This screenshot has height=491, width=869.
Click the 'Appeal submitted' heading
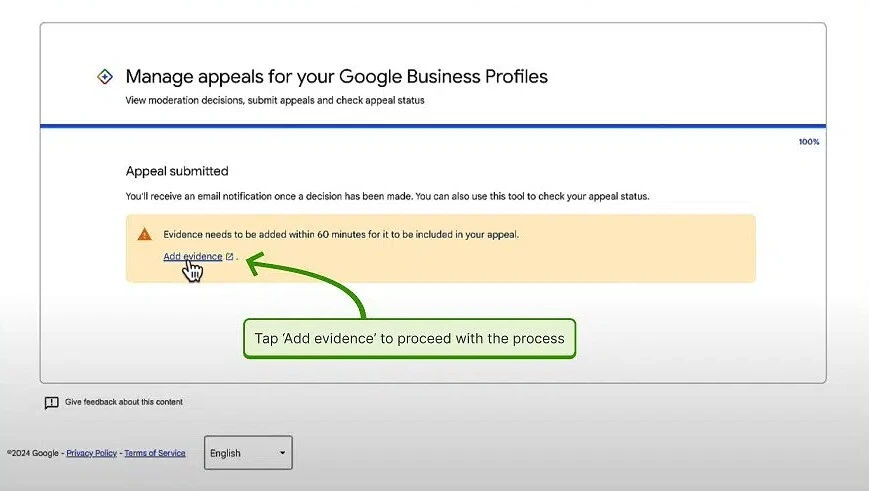coord(177,171)
